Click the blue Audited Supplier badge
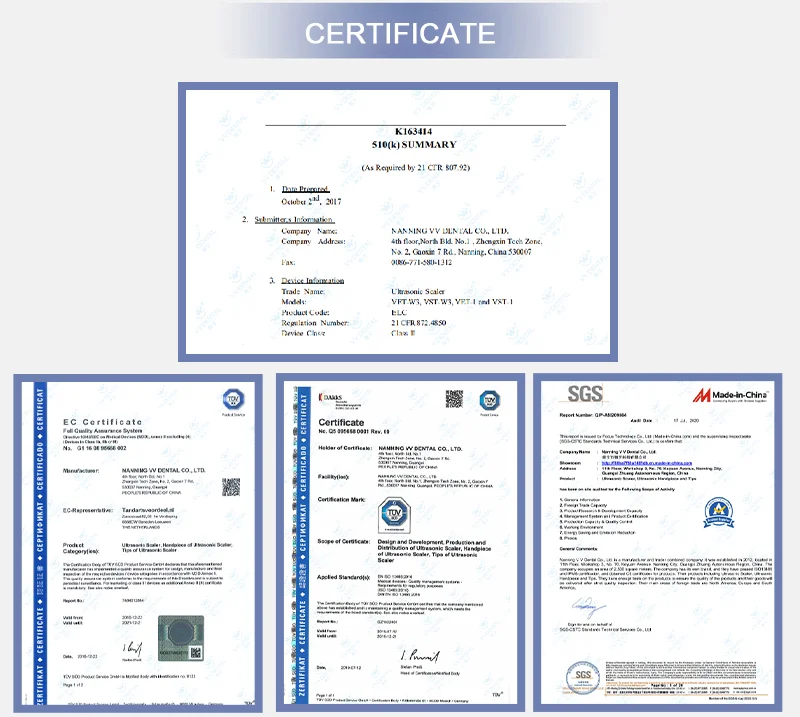Screen dimensions: 800x717 click(x=718, y=513)
